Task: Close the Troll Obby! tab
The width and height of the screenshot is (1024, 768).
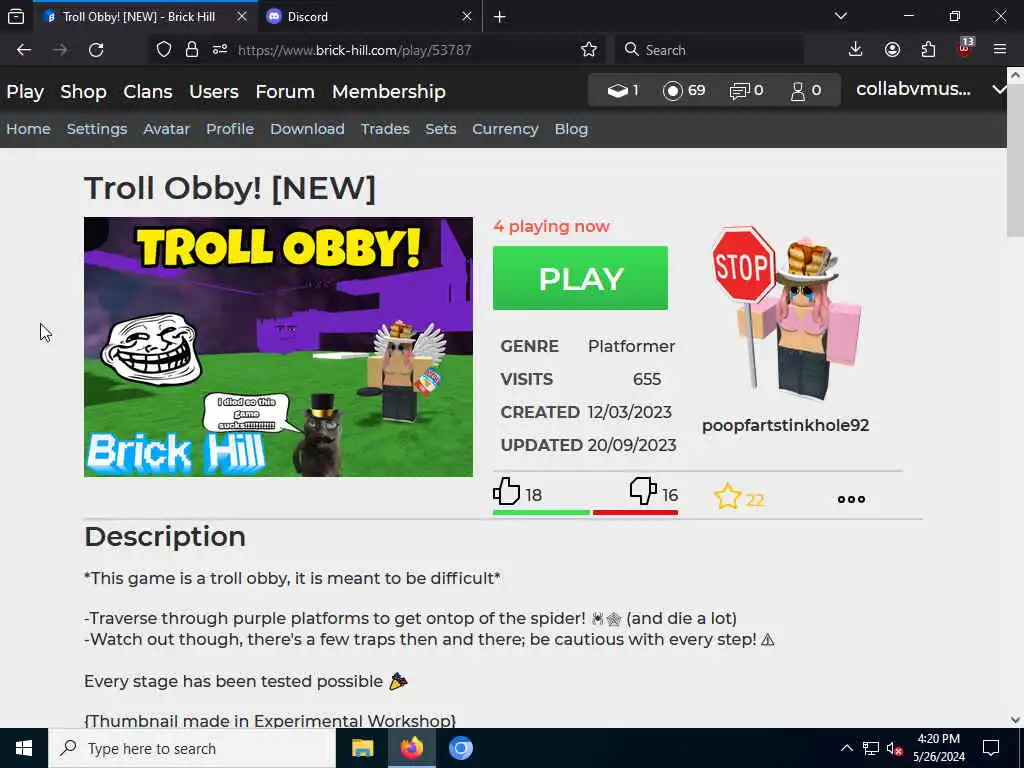Action: (242, 17)
